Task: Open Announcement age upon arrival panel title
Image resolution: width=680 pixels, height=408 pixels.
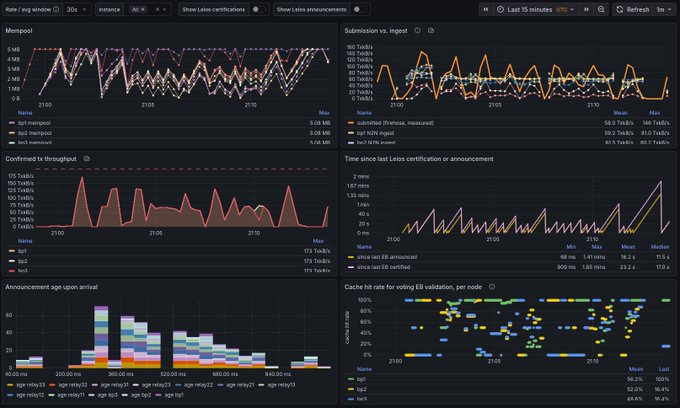Action: [51, 287]
